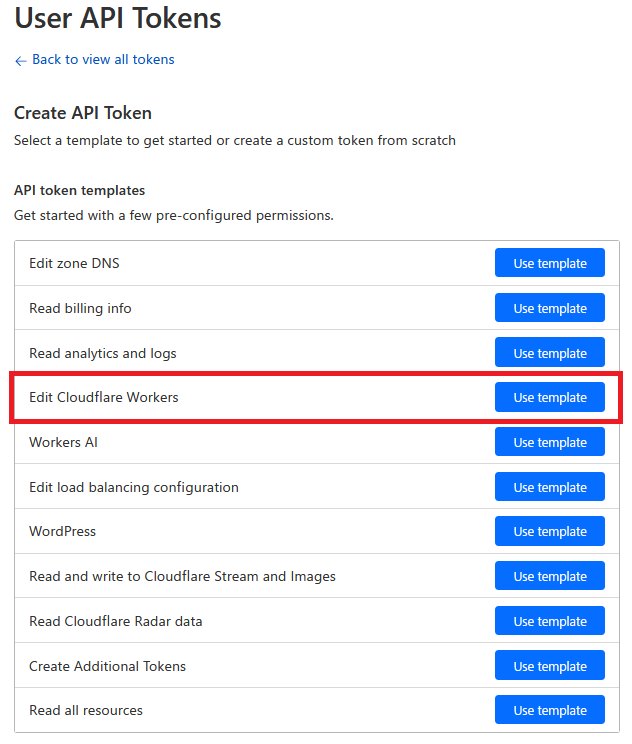Use template for Create Additional Tokens

(x=549, y=666)
